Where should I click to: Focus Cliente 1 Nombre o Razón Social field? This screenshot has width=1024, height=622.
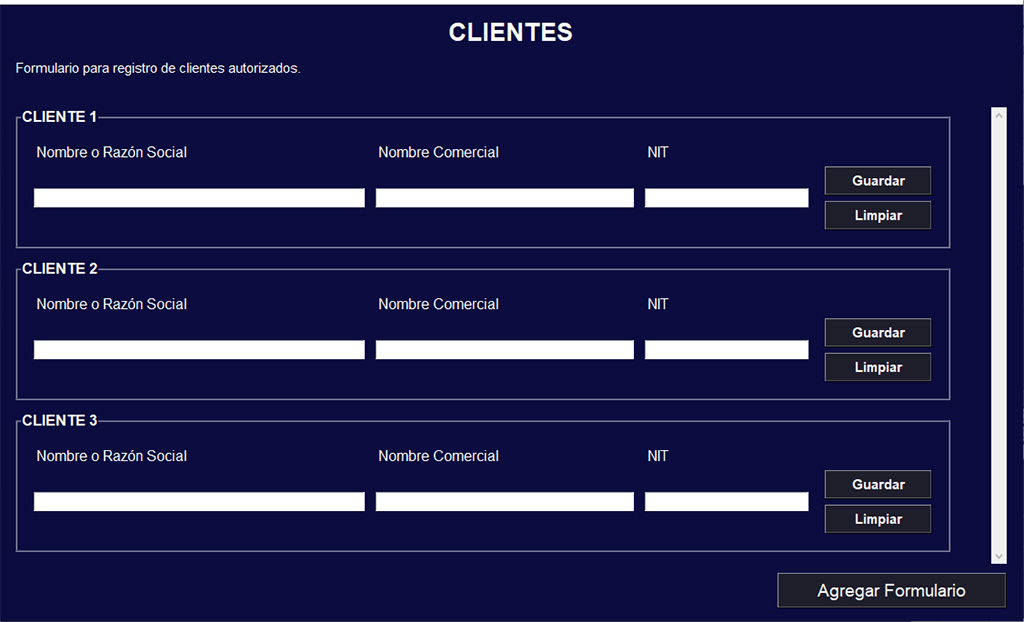point(199,198)
